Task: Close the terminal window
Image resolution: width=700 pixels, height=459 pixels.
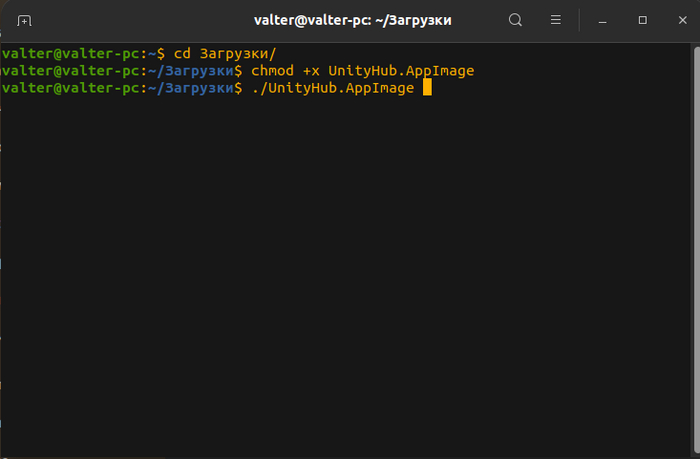Action: (x=680, y=20)
